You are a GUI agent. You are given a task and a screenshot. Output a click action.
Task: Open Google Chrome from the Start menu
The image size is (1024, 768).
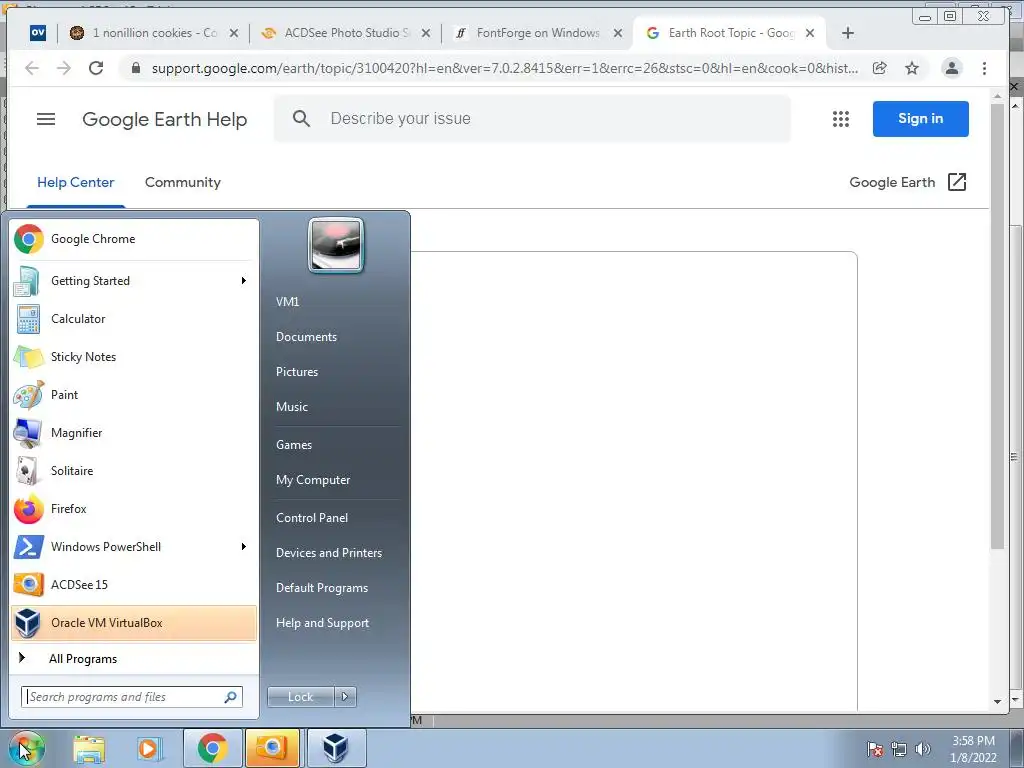(134, 239)
